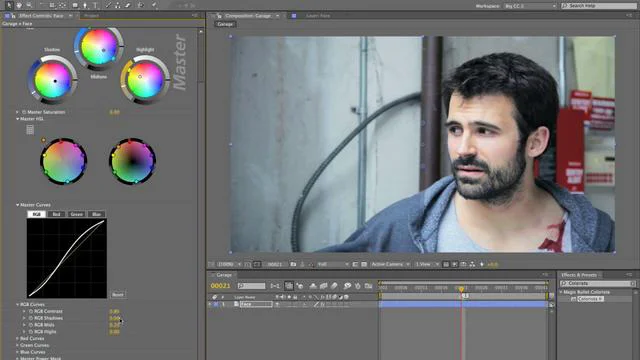Screen dimensions: 640x360
Task: Toggle region of interest button in viewer
Action: [355, 264]
